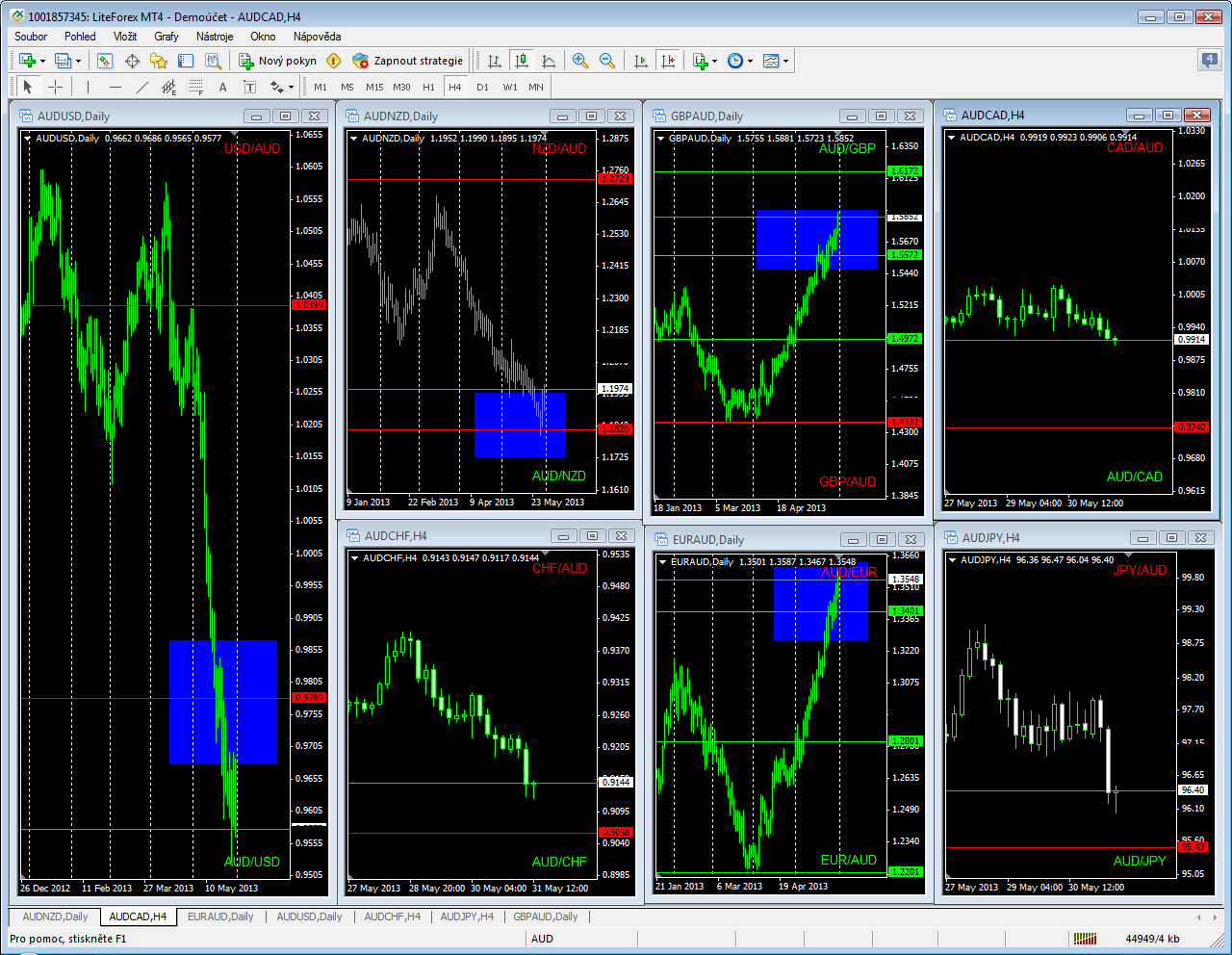Switch to the EURAUD,Daily bottom tab

pos(220,916)
